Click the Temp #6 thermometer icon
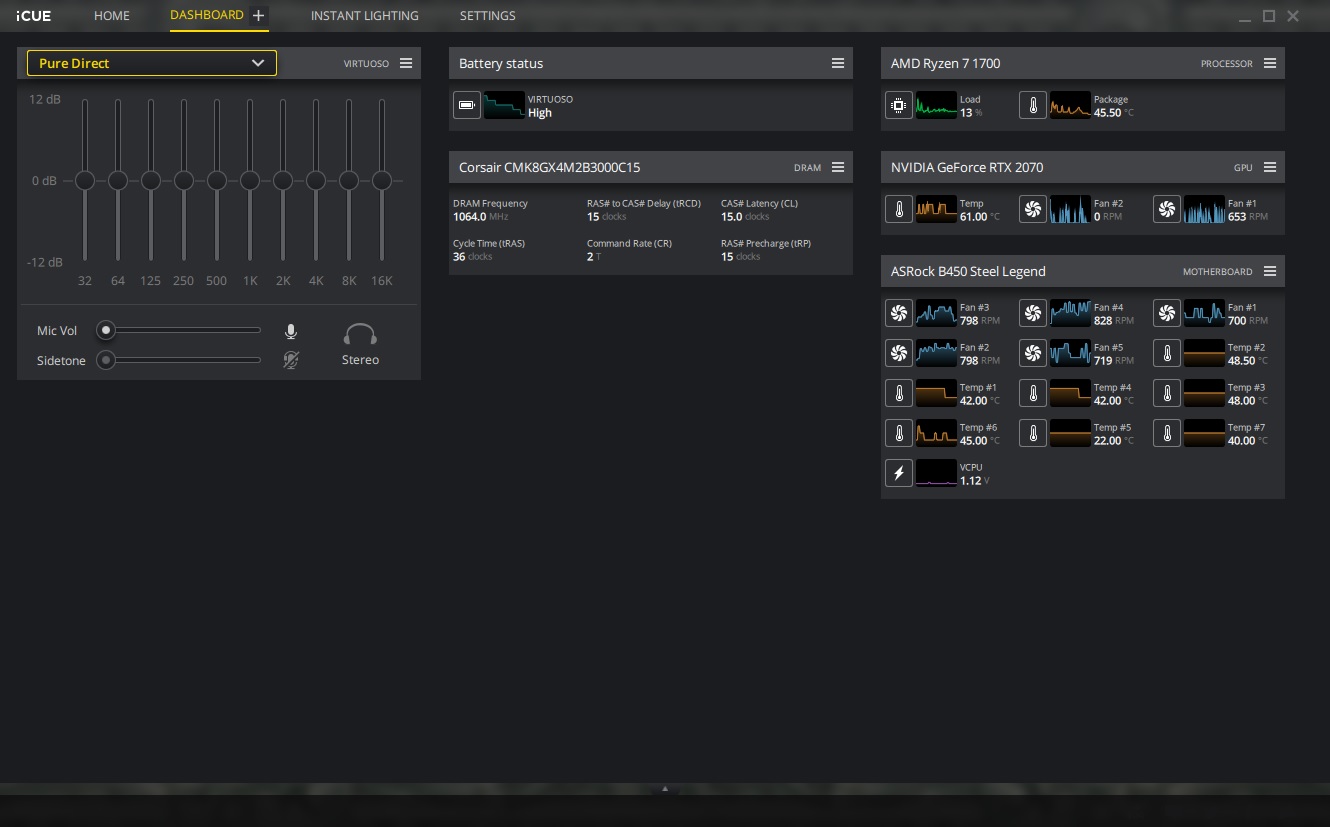This screenshot has height=827, width=1330. [x=898, y=433]
